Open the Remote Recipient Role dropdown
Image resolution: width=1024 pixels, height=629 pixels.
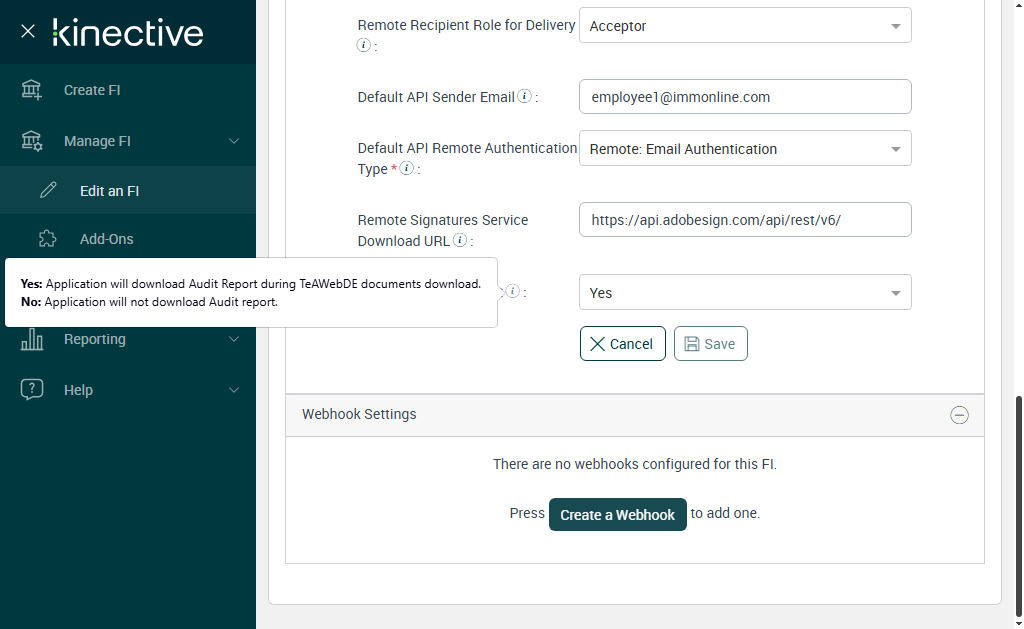coord(745,26)
